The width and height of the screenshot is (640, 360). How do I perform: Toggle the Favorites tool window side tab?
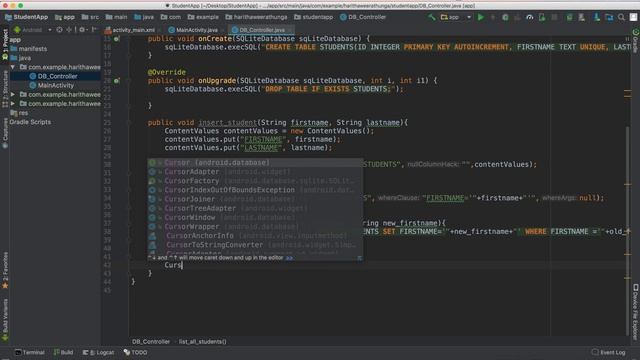coord(5,270)
